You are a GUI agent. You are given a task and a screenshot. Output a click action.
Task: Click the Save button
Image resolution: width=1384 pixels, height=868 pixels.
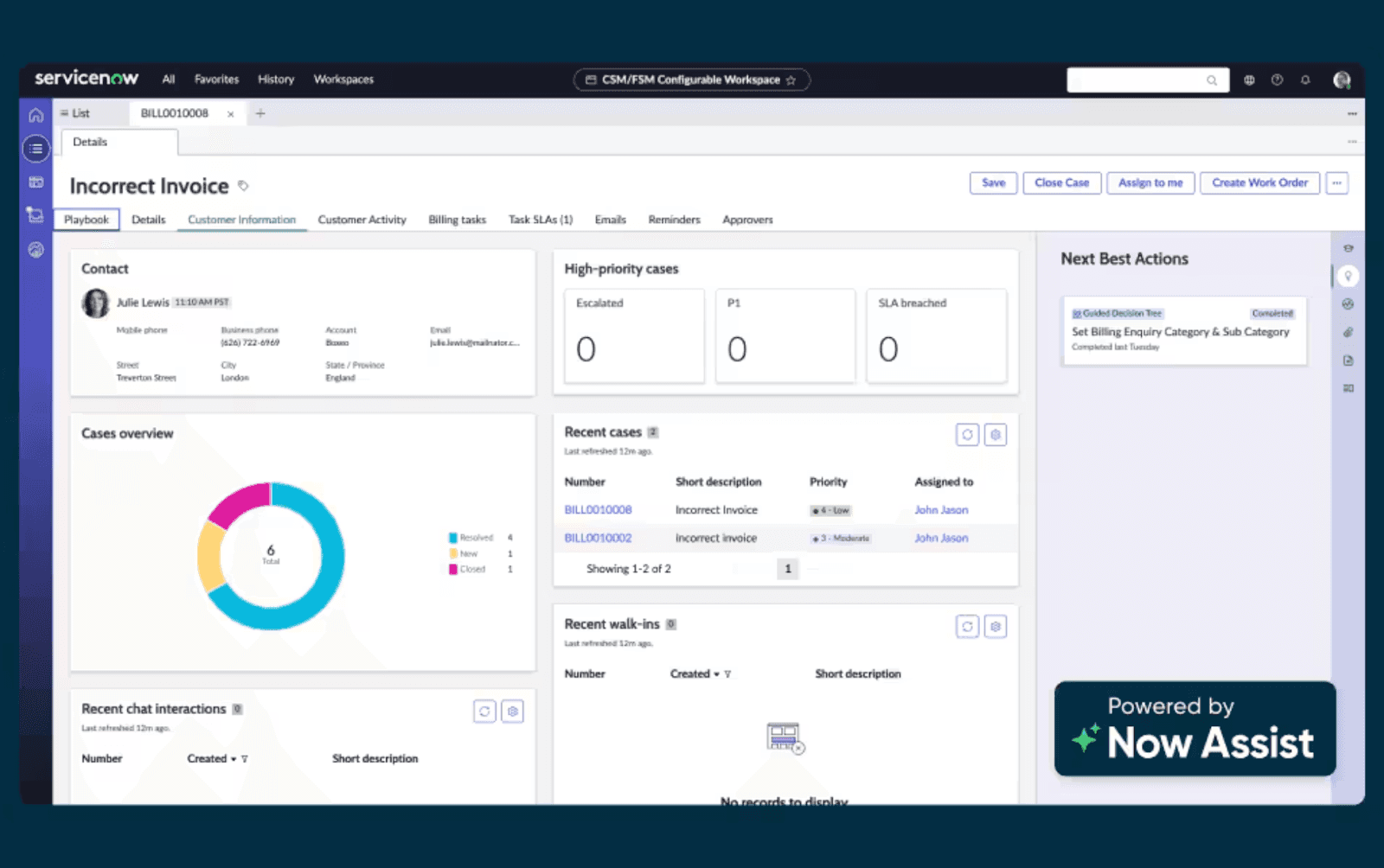coord(993,183)
